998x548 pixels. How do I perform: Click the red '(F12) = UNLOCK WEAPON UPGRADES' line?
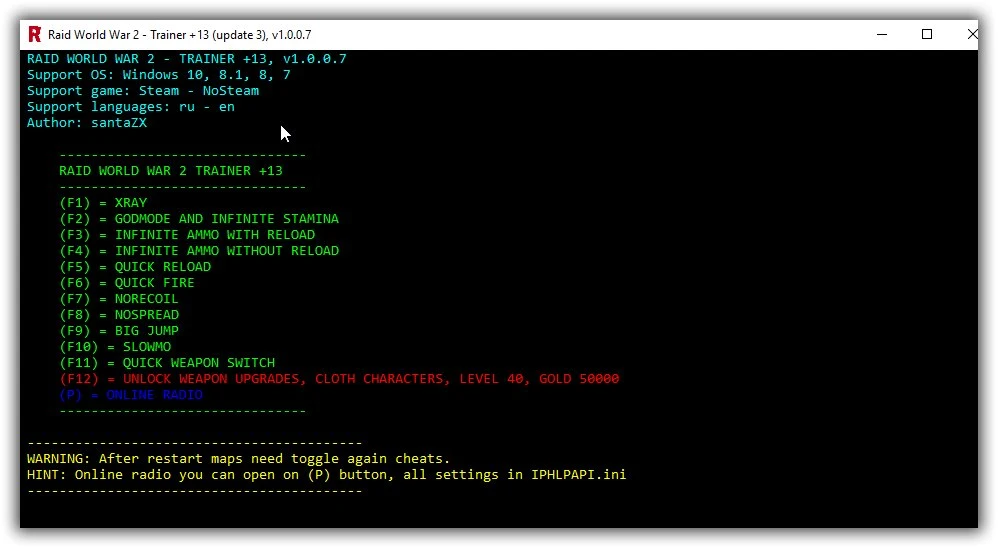pyautogui.click(x=339, y=378)
